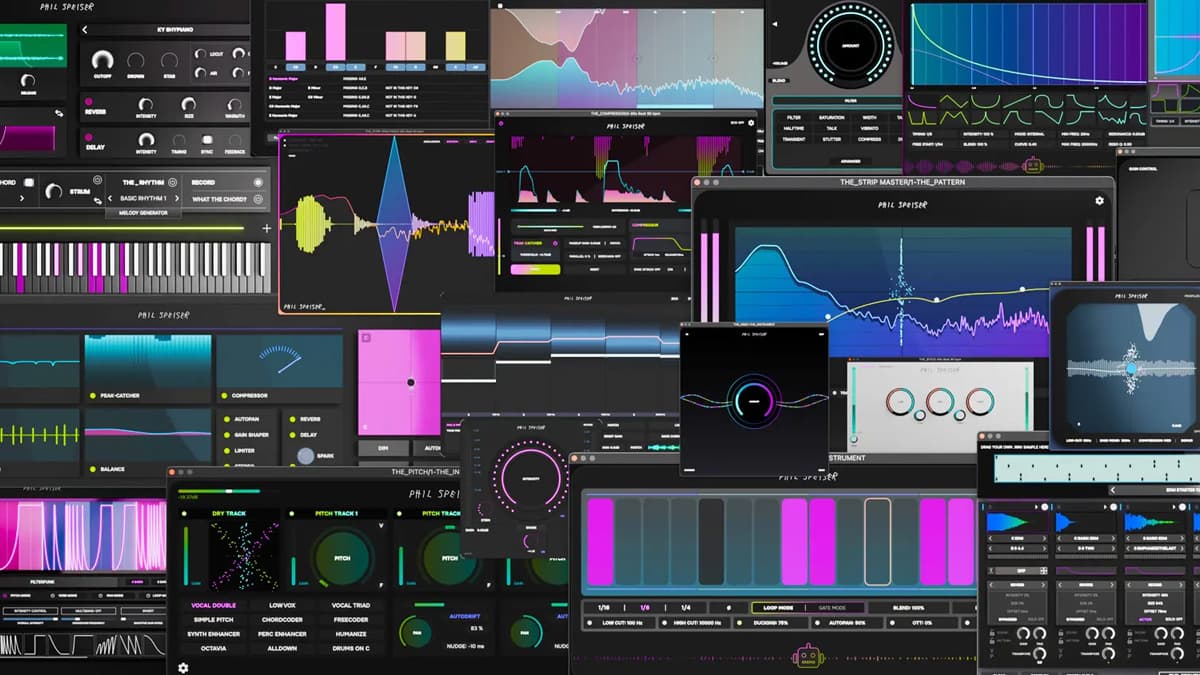This screenshot has height=675, width=1200.
Task: Click the outlined step pad in pattern grid
Action: click(x=877, y=541)
